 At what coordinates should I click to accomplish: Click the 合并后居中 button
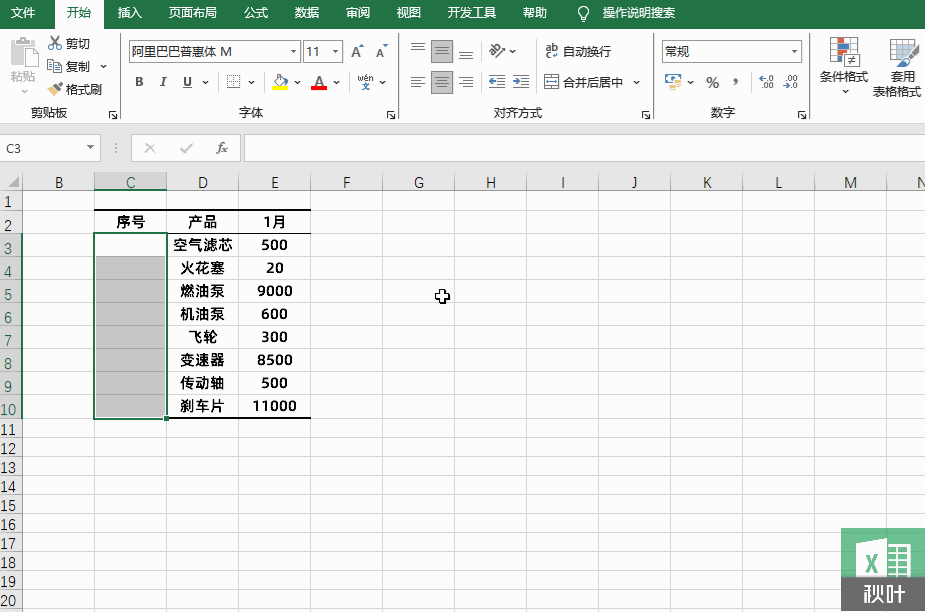[x=583, y=82]
